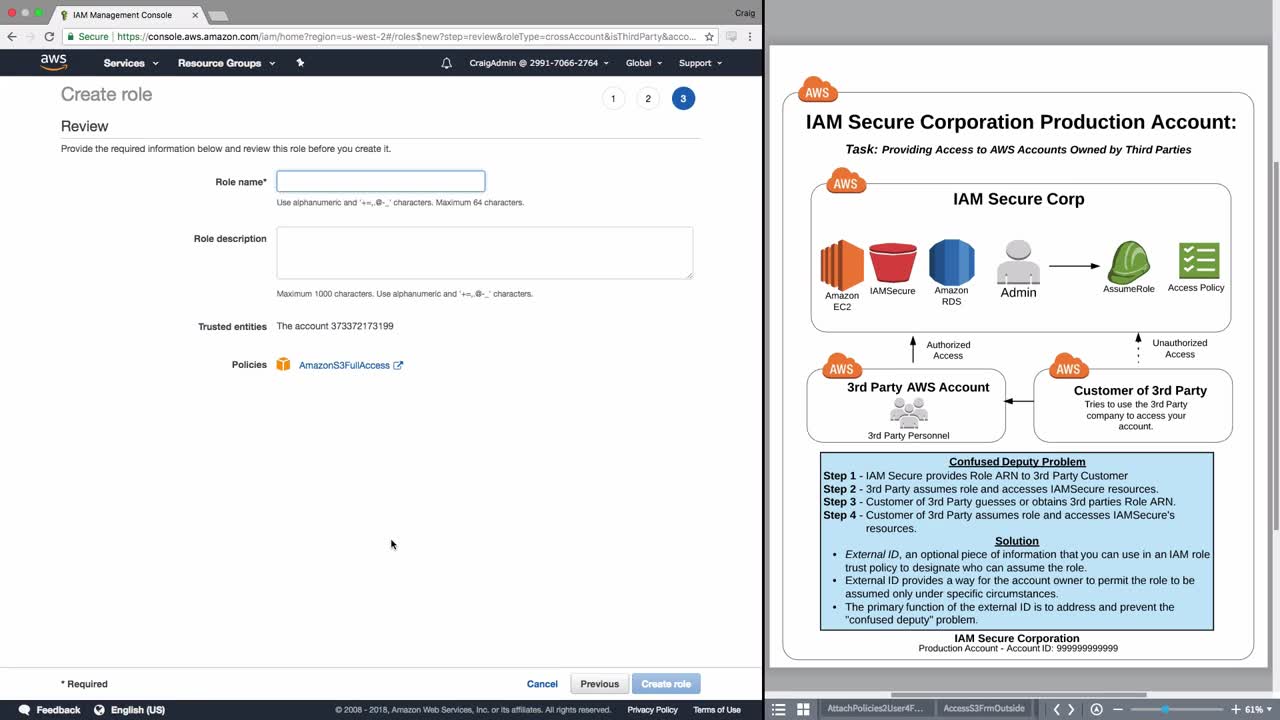Click the Amazon EC2 icon in diagram
The image size is (1280, 720).
[x=842, y=265]
